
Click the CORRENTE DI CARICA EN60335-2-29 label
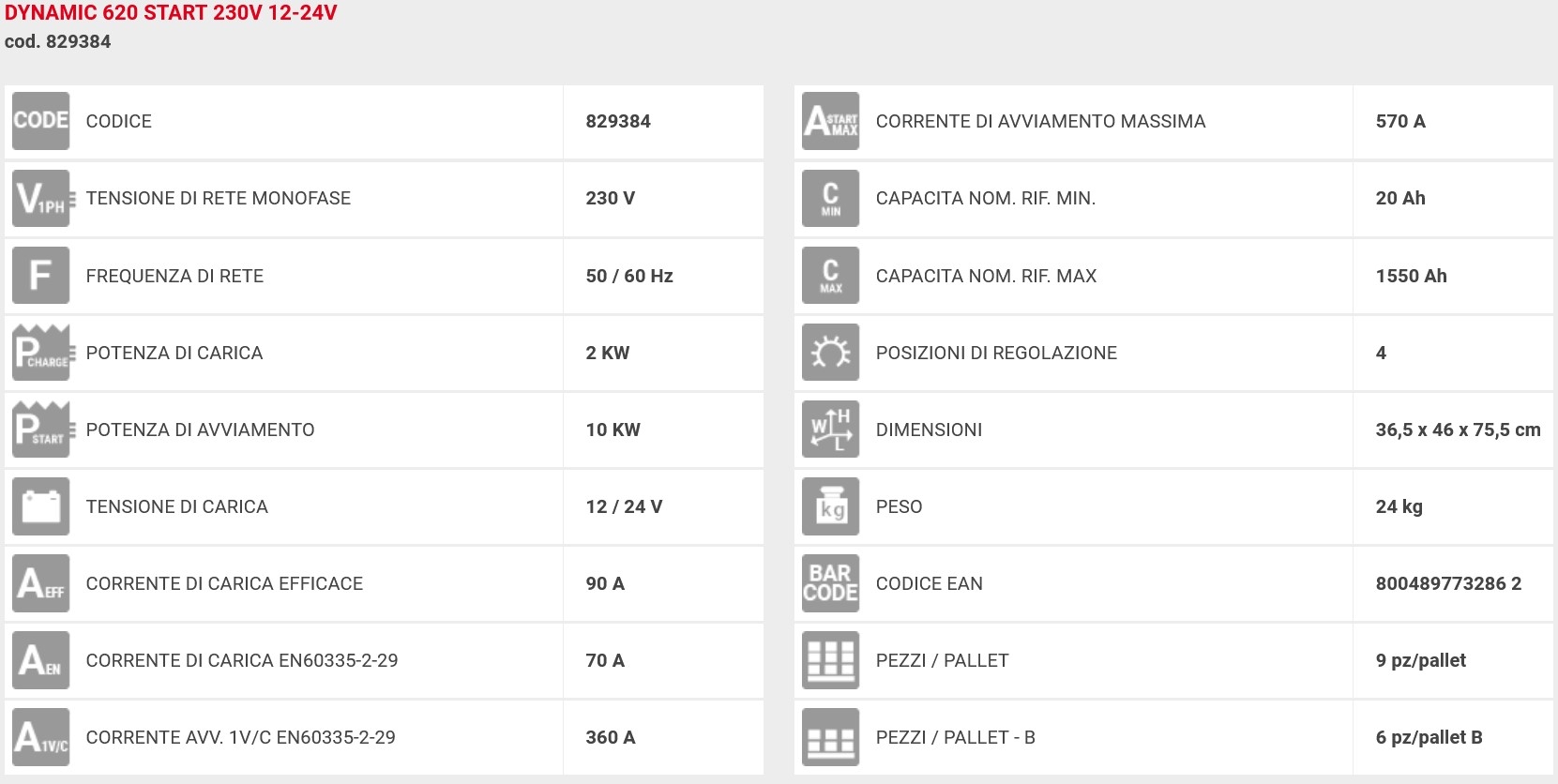[242, 660]
